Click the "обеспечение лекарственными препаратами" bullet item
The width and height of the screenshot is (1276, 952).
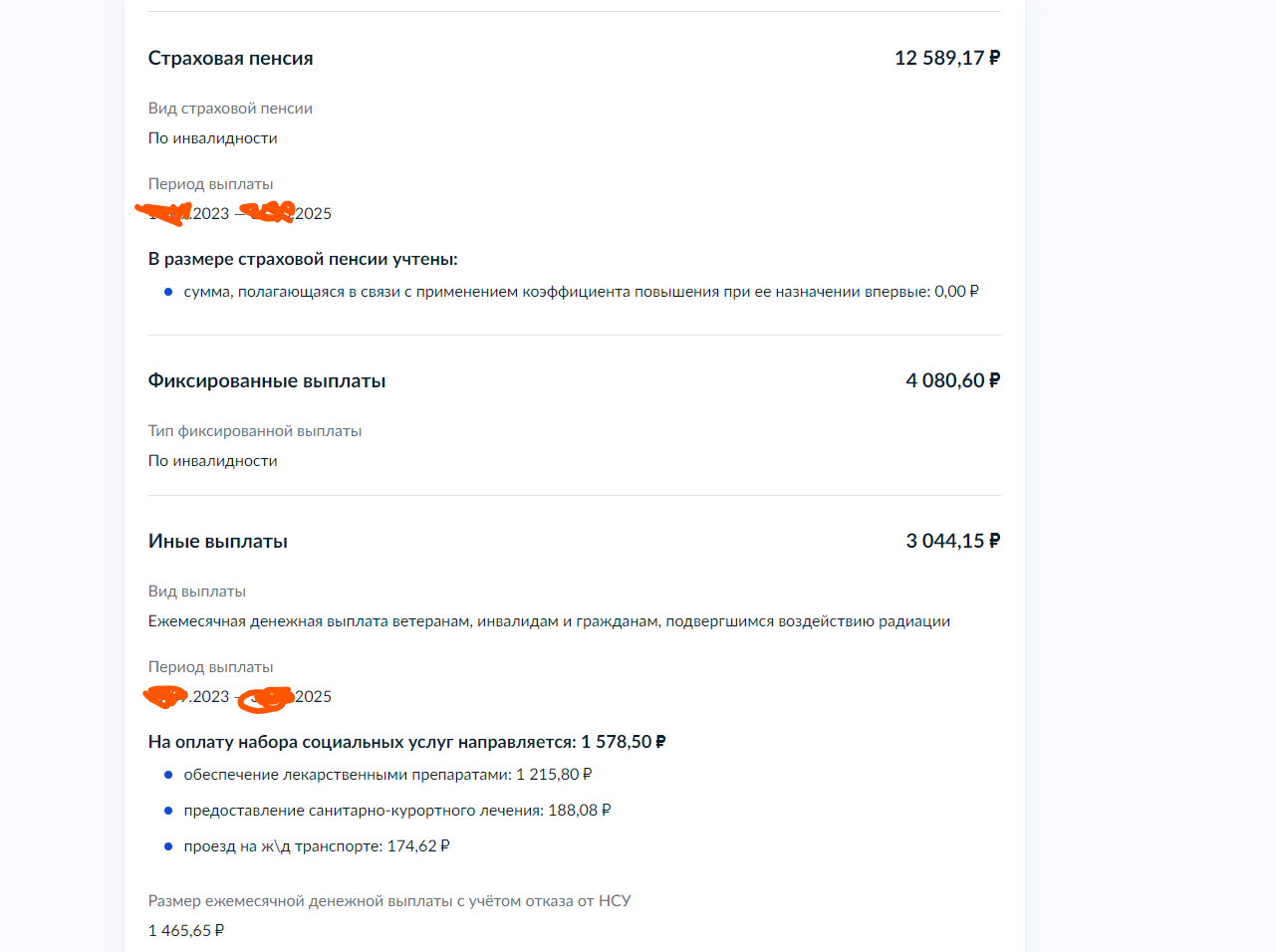pyautogui.click(x=387, y=775)
